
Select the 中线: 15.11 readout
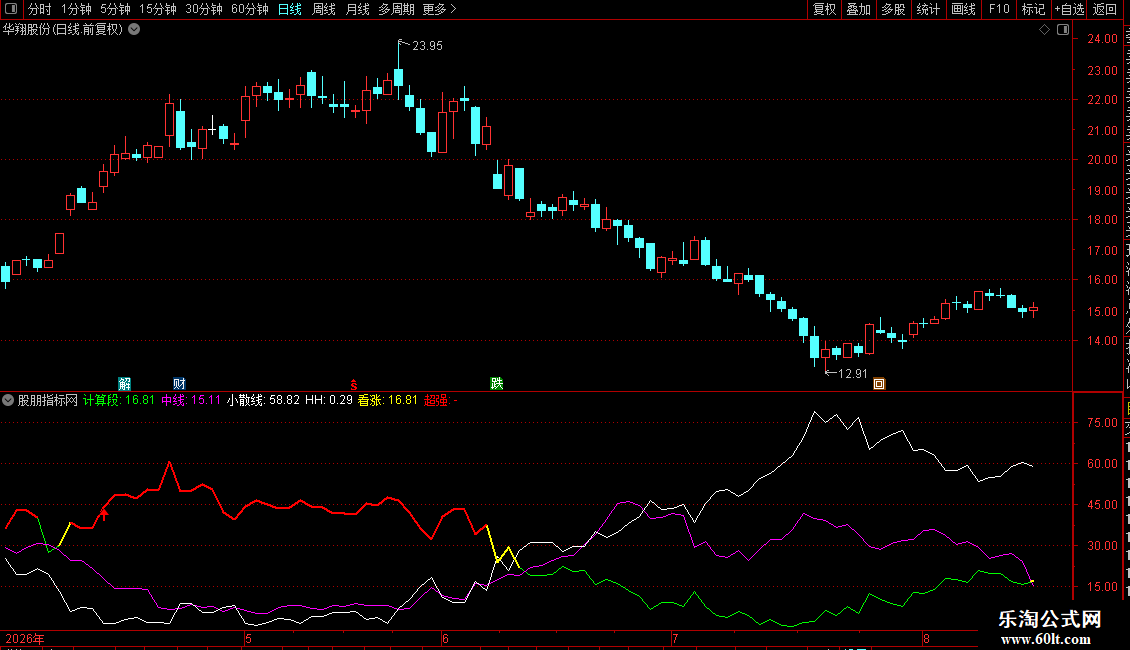click(191, 400)
